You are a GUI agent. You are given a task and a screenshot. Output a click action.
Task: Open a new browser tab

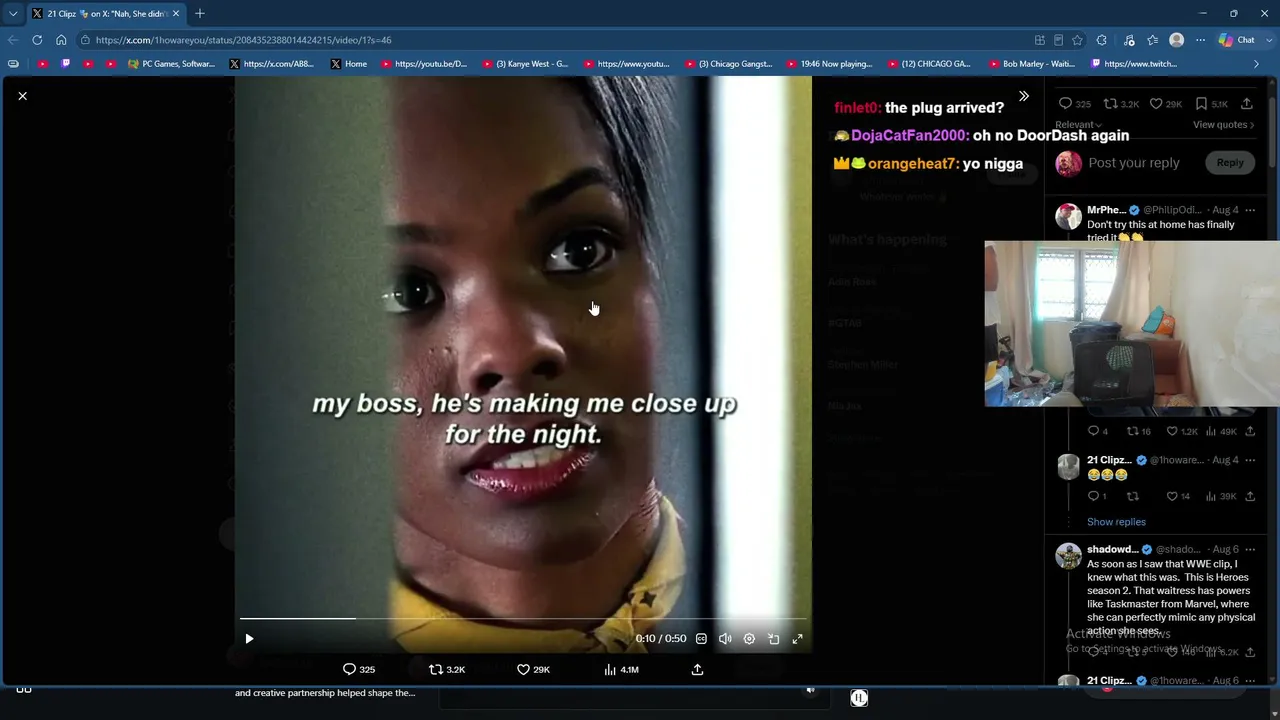point(200,14)
